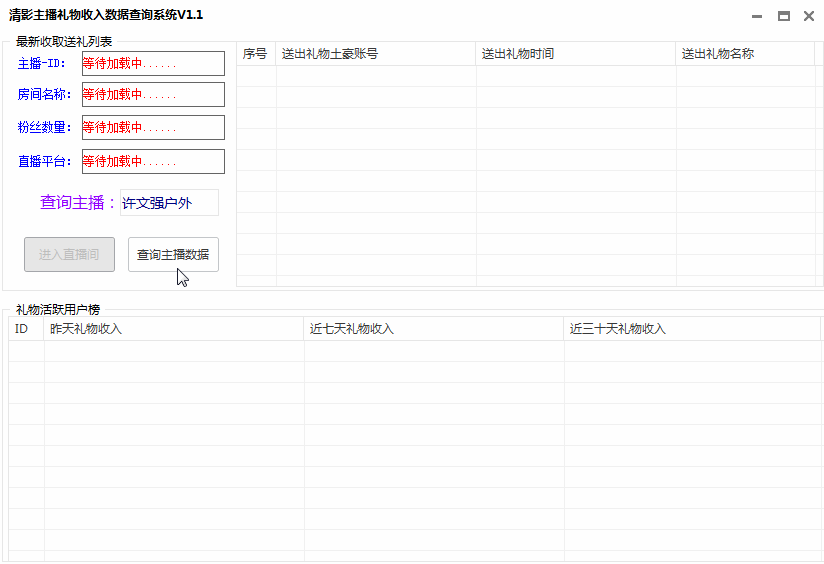Viewport: 824px width, 564px height.
Task: Click 近七天礼物收入 column header
Action: [x=433, y=329]
